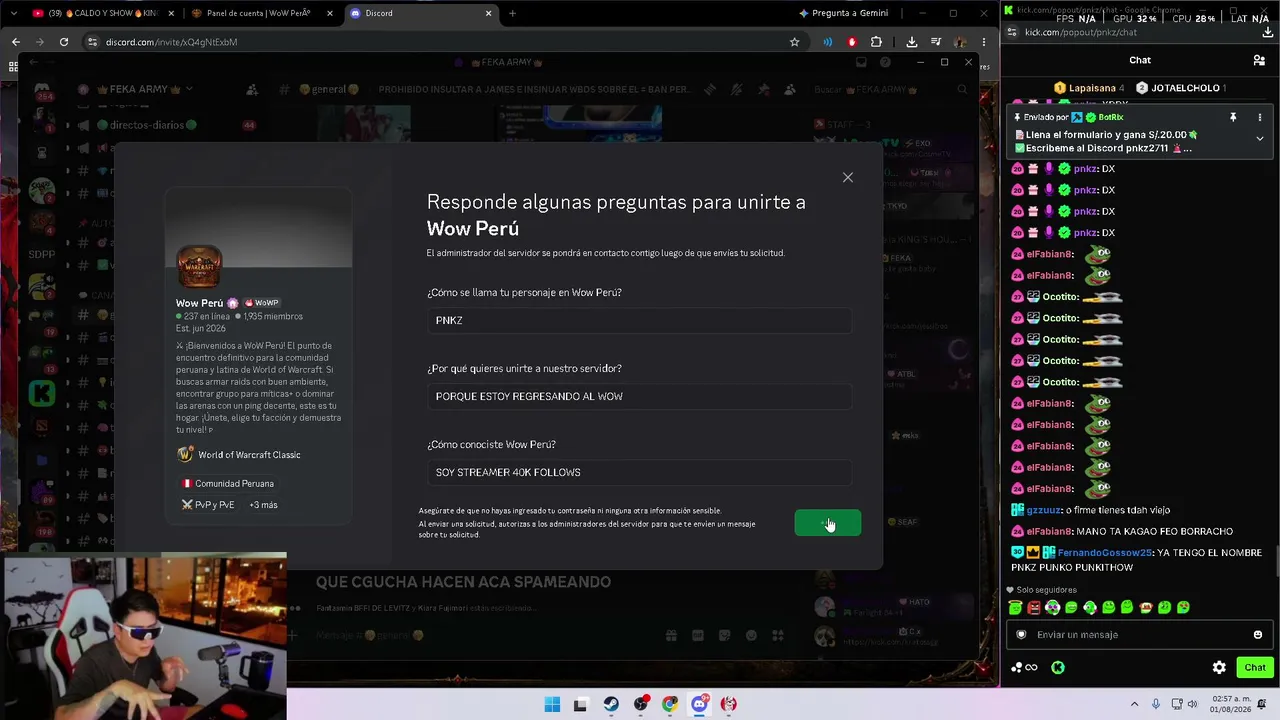Viewport: 1280px width, 720px height.
Task: Expand the pinned BotRix message
Action: (1259, 139)
